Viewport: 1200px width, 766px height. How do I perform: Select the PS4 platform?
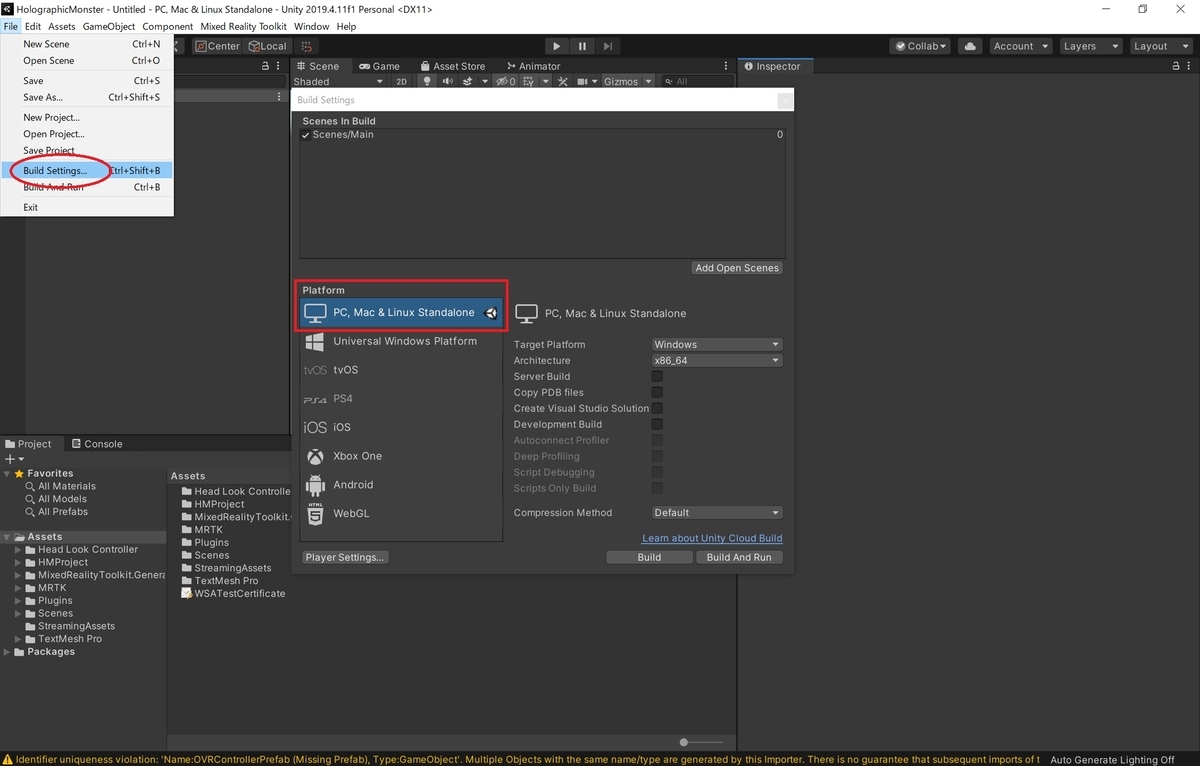[x=401, y=399]
